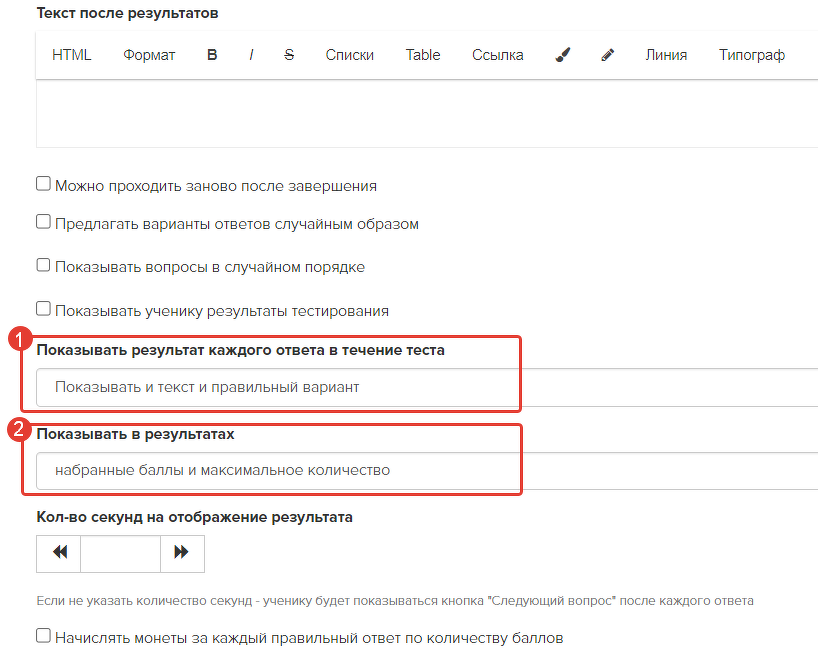Select the pencil highlight tool icon
The image size is (818, 668).
point(608,55)
